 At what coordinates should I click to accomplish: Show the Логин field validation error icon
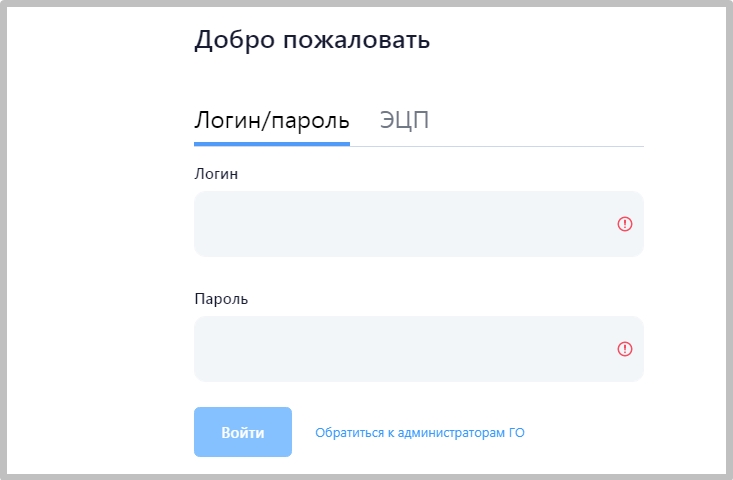(x=625, y=224)
